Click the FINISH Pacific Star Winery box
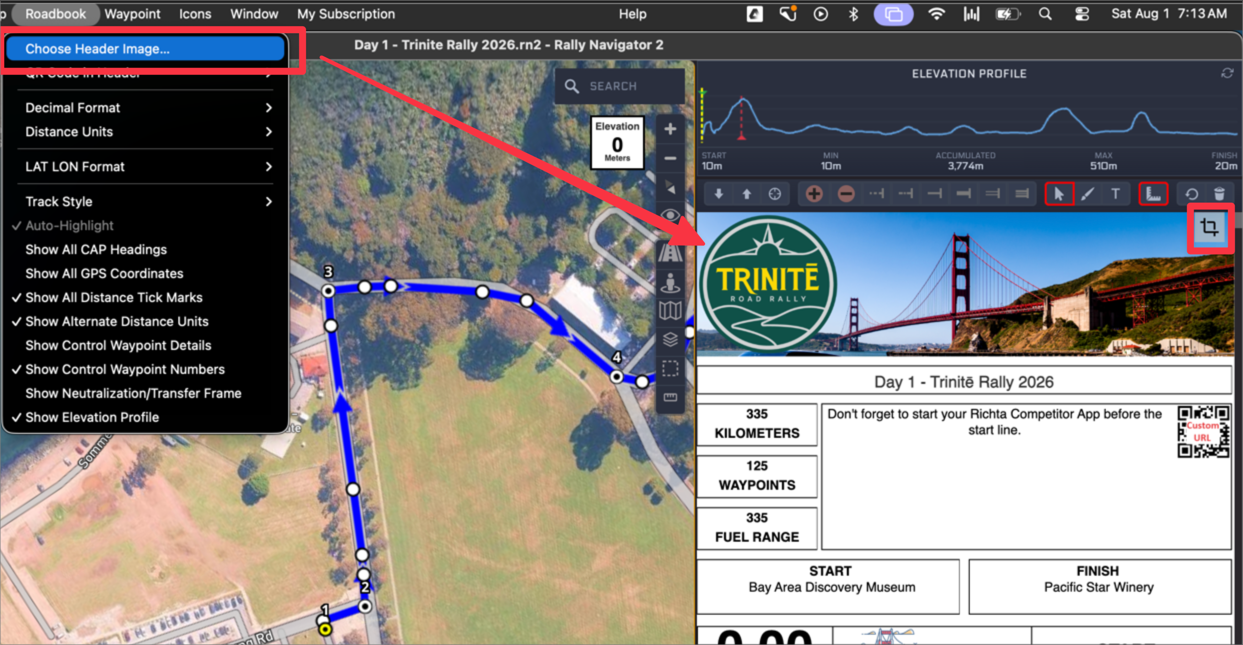Viewport: 1243px width, 645px height. click(x=1099, y=585)
